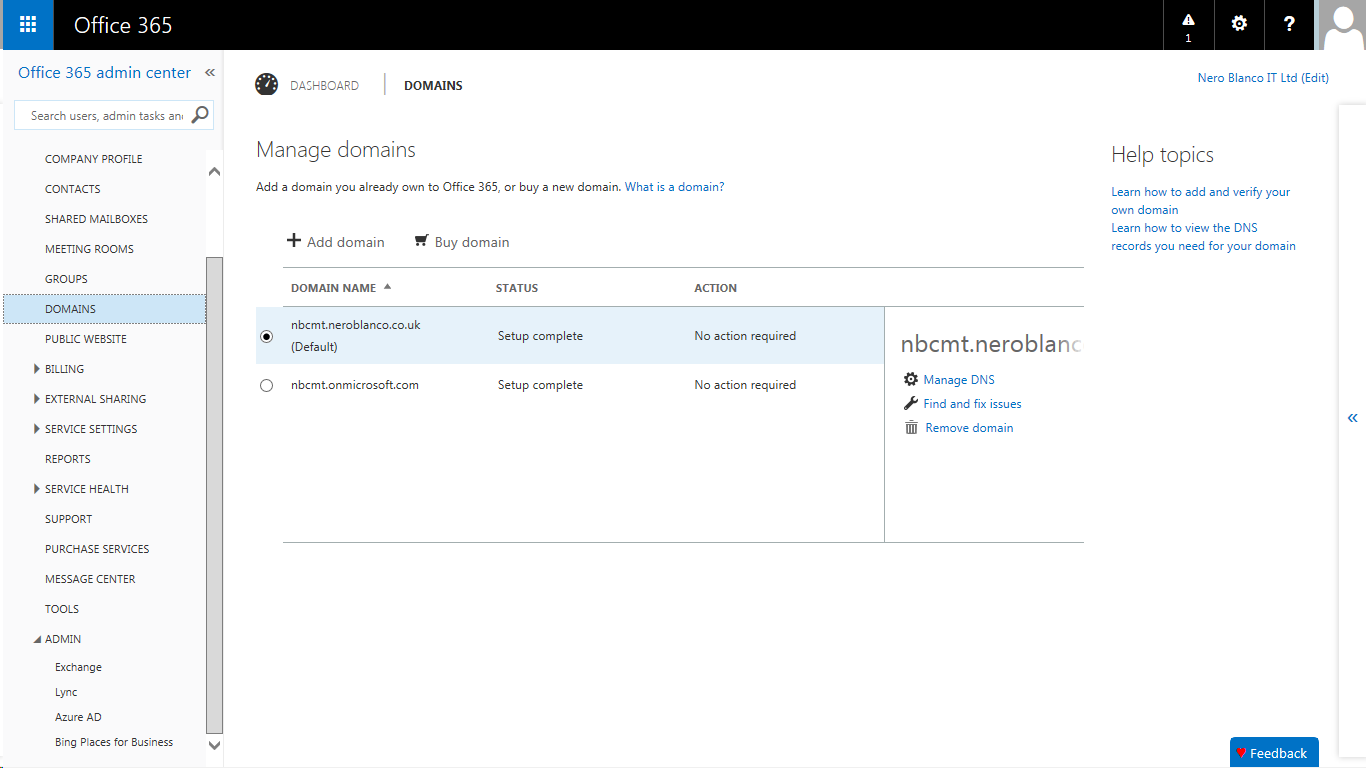Click the Office 365 admin center title

[x=105, y=73]
